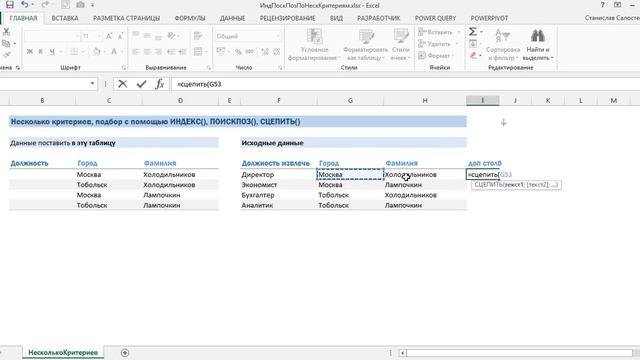The image size is (640, 360).
Task: Click Найти и выделить binoculars icon
Action: pos(538,45)
